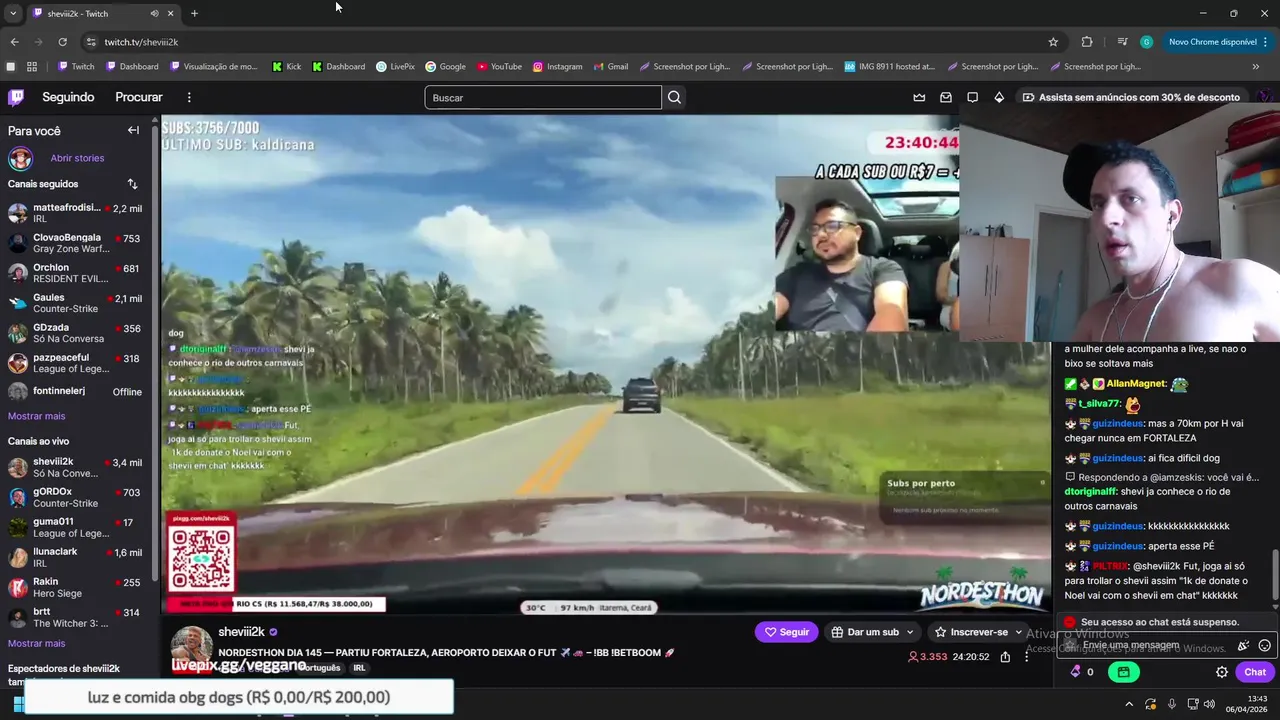
Task: Show more bookmarks overflow chevron
Action: coord(1256,67)
